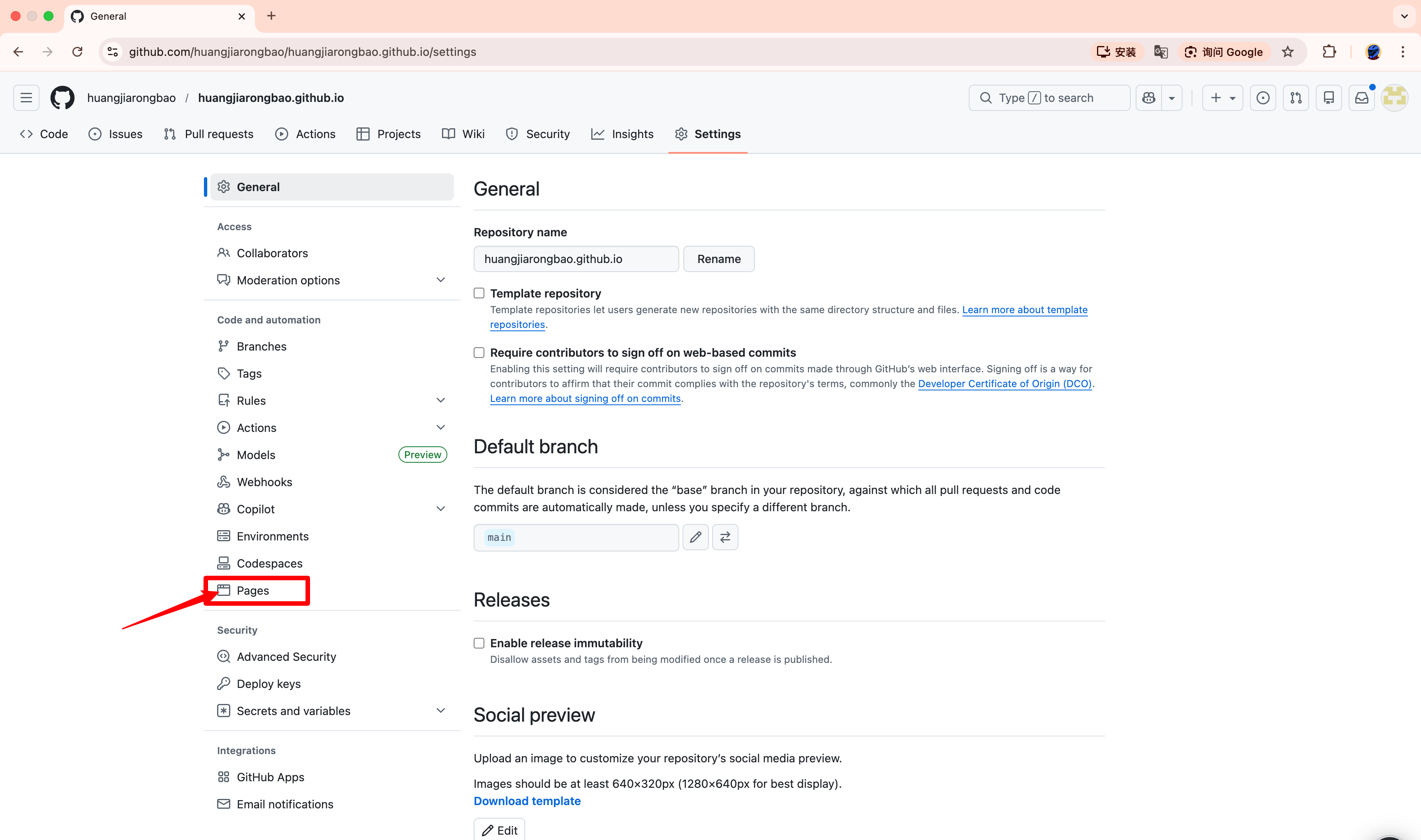The width and height of the screenshot is (1421, 840).
Task: Switch to the Pull requests tab
Action: pos(208,134)
